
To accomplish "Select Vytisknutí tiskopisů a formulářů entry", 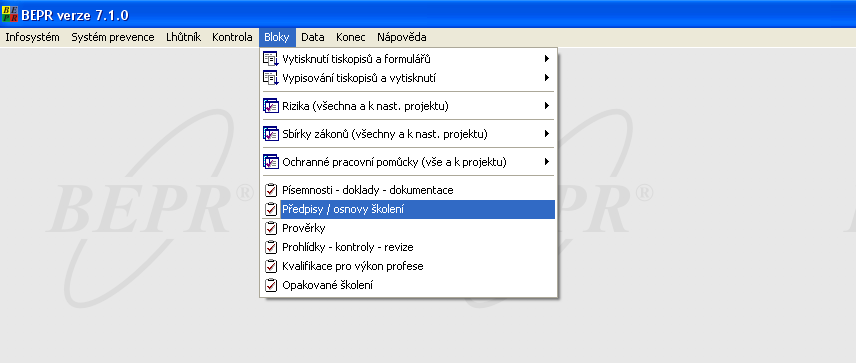I will pos(408,59).
